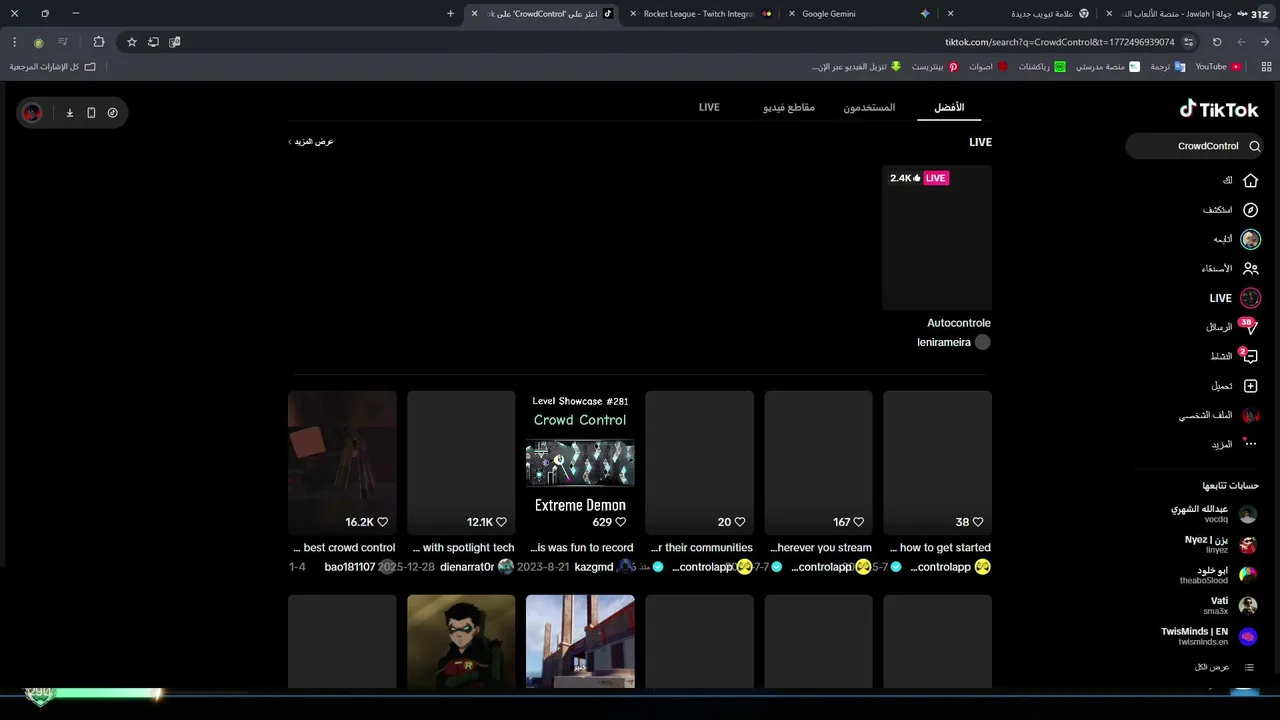Image resolution: width=1280 pixels, height=720 pixels.
Task: Open the Explore (استكشف) compass icon
Action: pos(1250,210)
